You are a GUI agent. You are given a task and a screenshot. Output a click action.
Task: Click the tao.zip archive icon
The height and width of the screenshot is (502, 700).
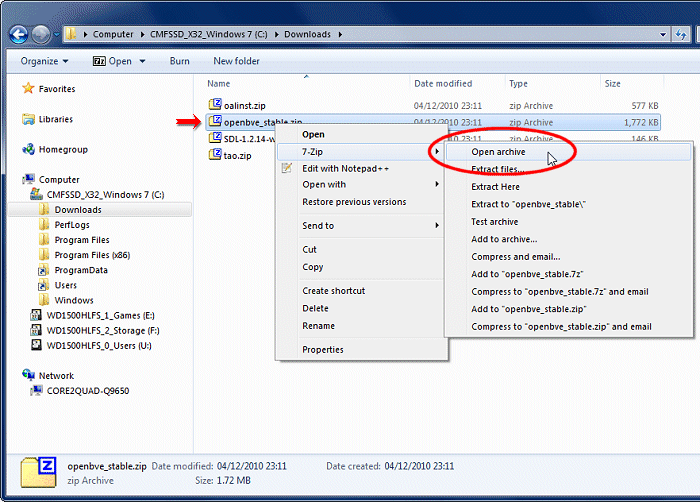(x=215, y=155)
